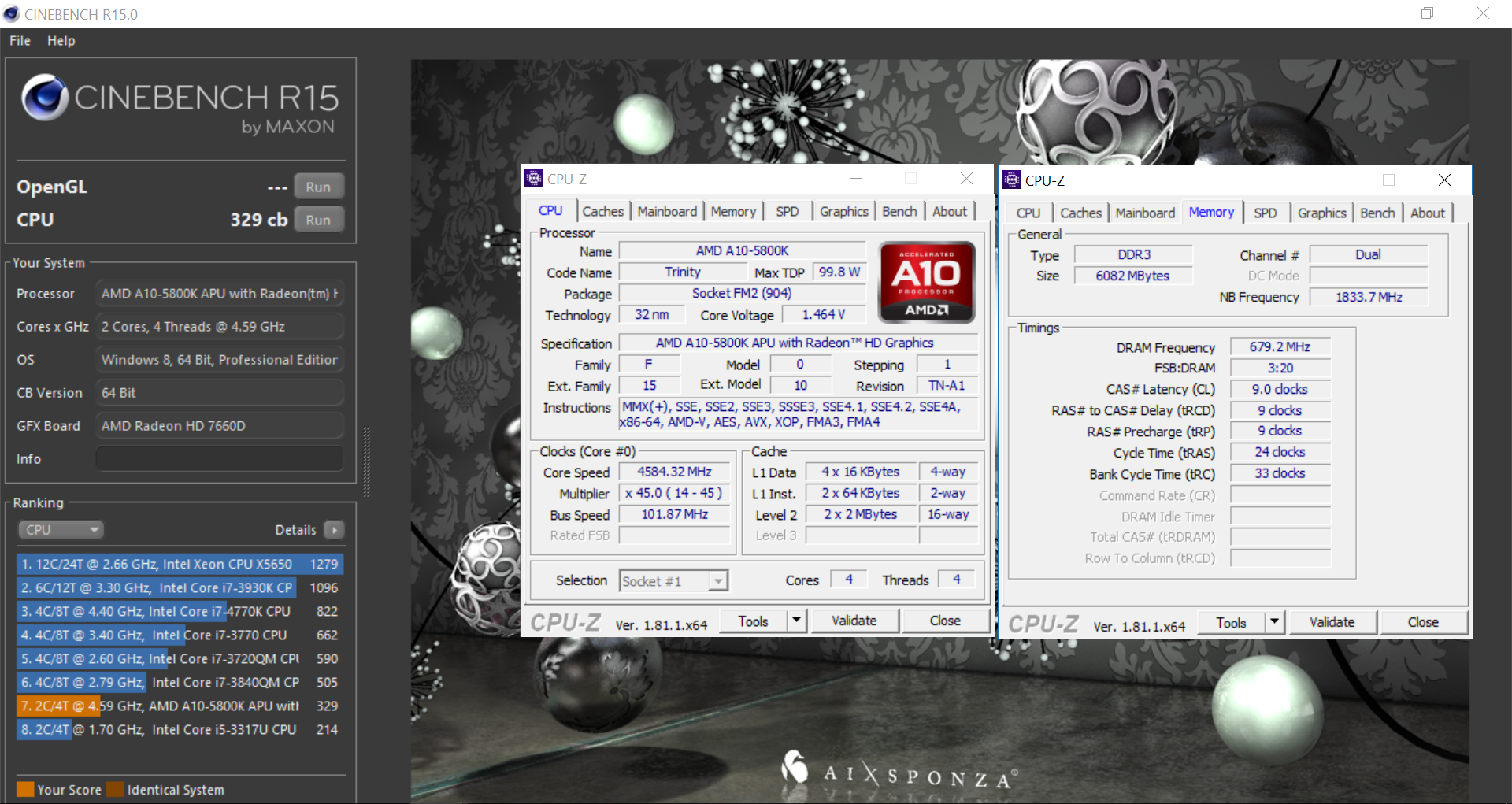Switch to Caches tab in left CPU-Z window

click(x=603, y=211)
